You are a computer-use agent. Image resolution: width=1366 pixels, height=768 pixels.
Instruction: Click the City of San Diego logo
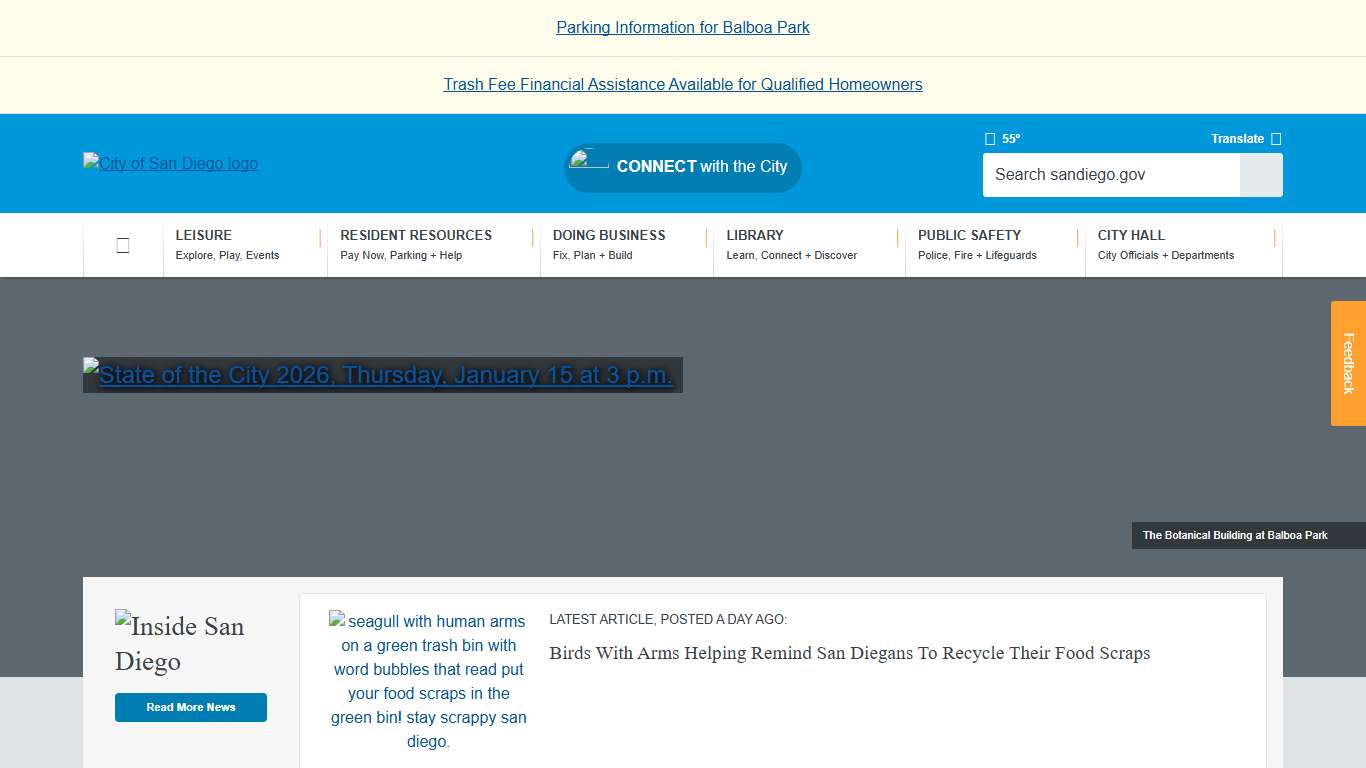point(170,163)
